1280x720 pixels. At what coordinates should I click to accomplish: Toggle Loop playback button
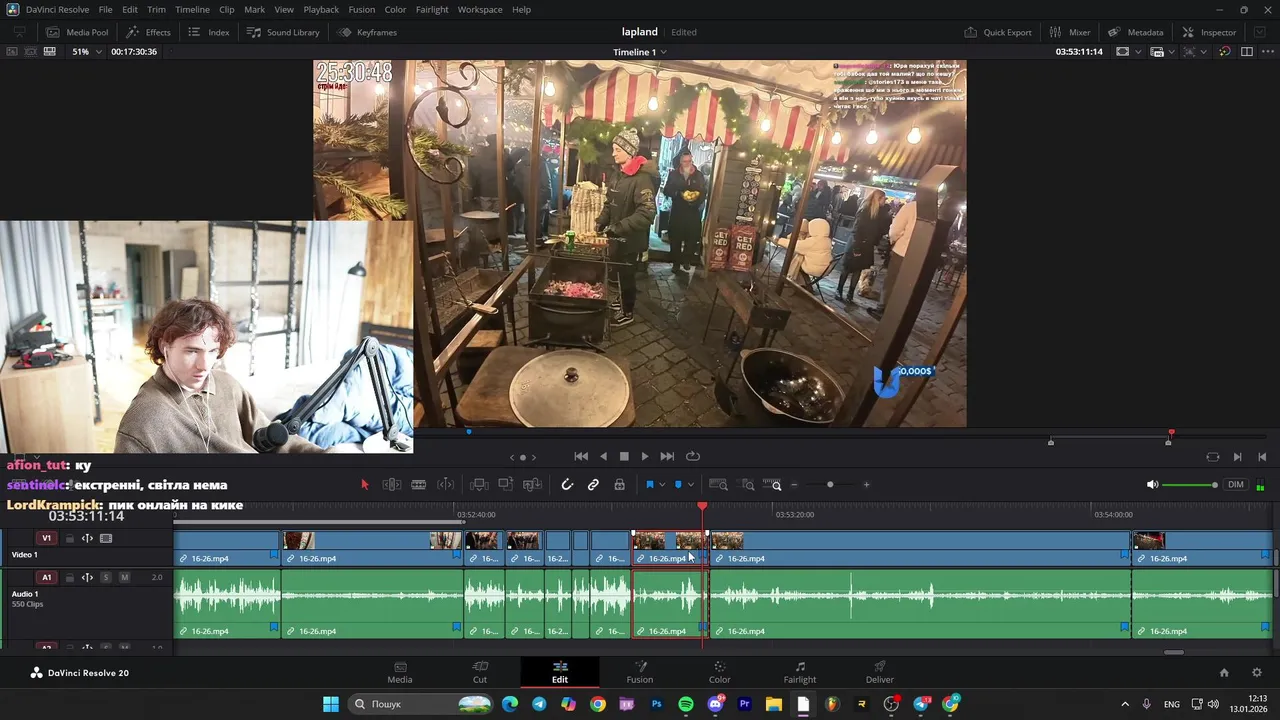(692, 457)
